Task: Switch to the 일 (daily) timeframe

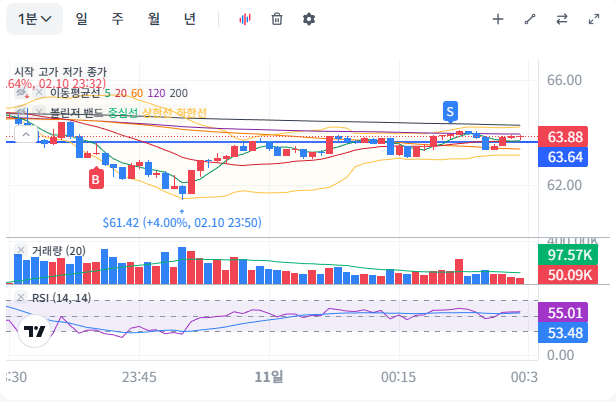Action: click(80, 19)
